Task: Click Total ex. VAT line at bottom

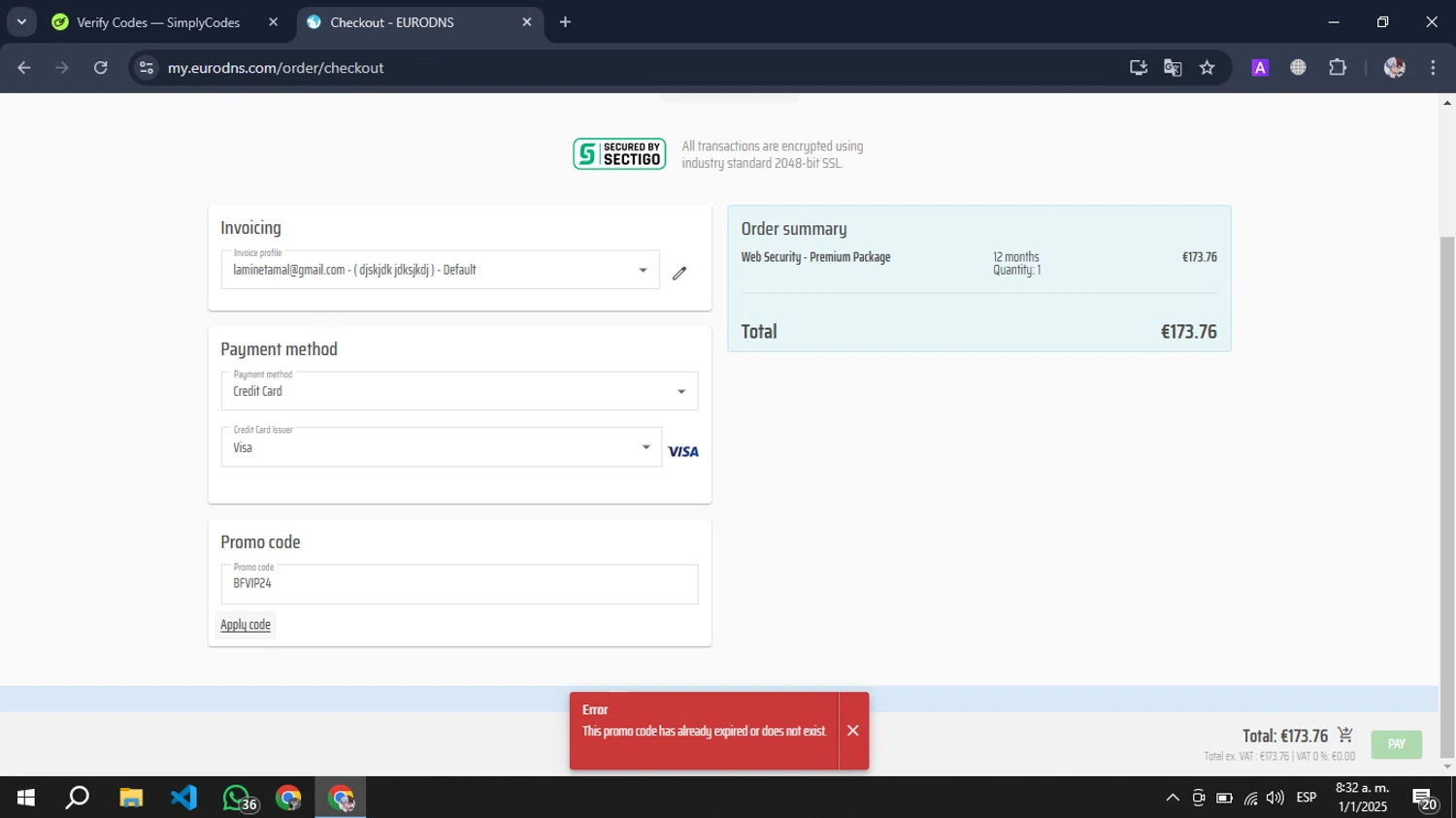Action: point(1279,757)
